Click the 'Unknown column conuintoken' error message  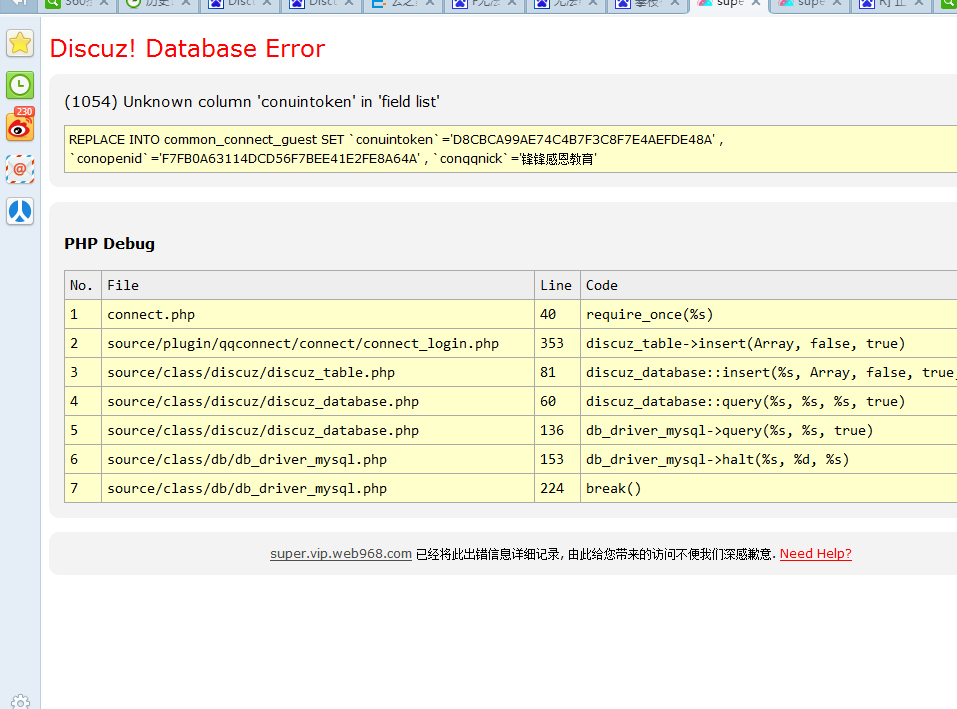click(x=252, y=101)
